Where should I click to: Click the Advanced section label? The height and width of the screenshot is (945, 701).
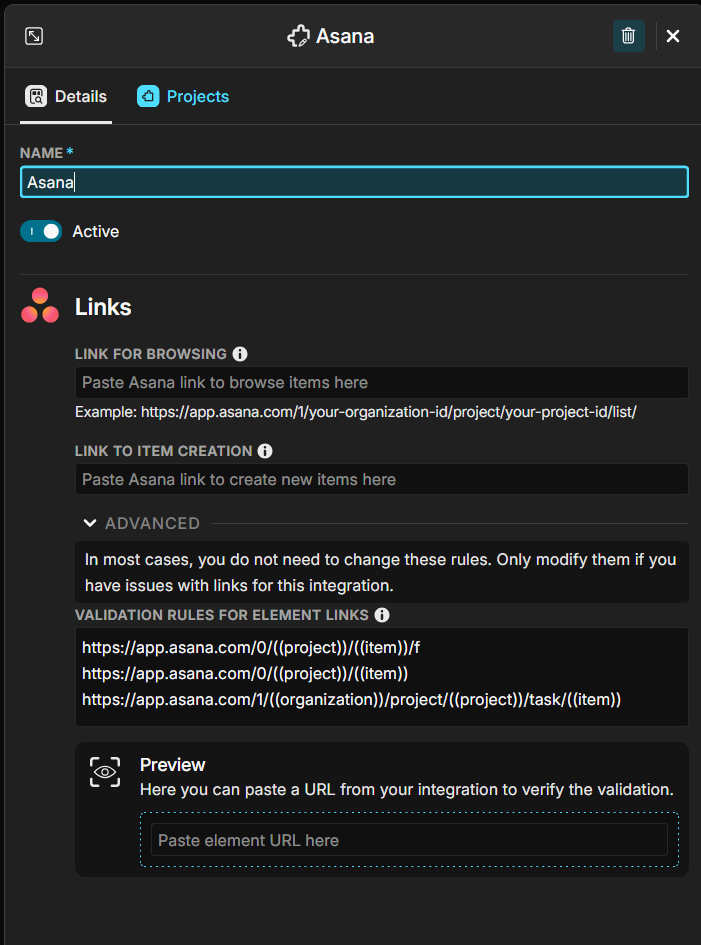[152, 523]
